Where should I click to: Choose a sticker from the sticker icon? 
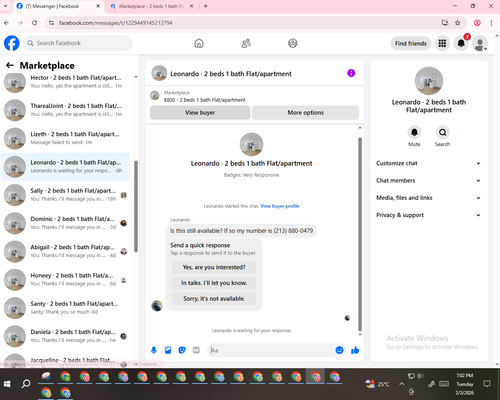(x=182, y=350)
